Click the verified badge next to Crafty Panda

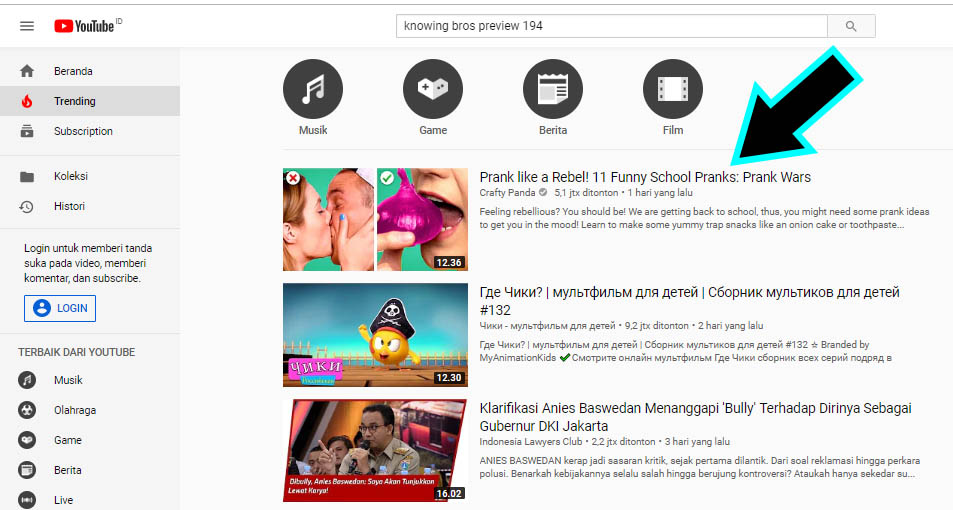tap(543, 193)
